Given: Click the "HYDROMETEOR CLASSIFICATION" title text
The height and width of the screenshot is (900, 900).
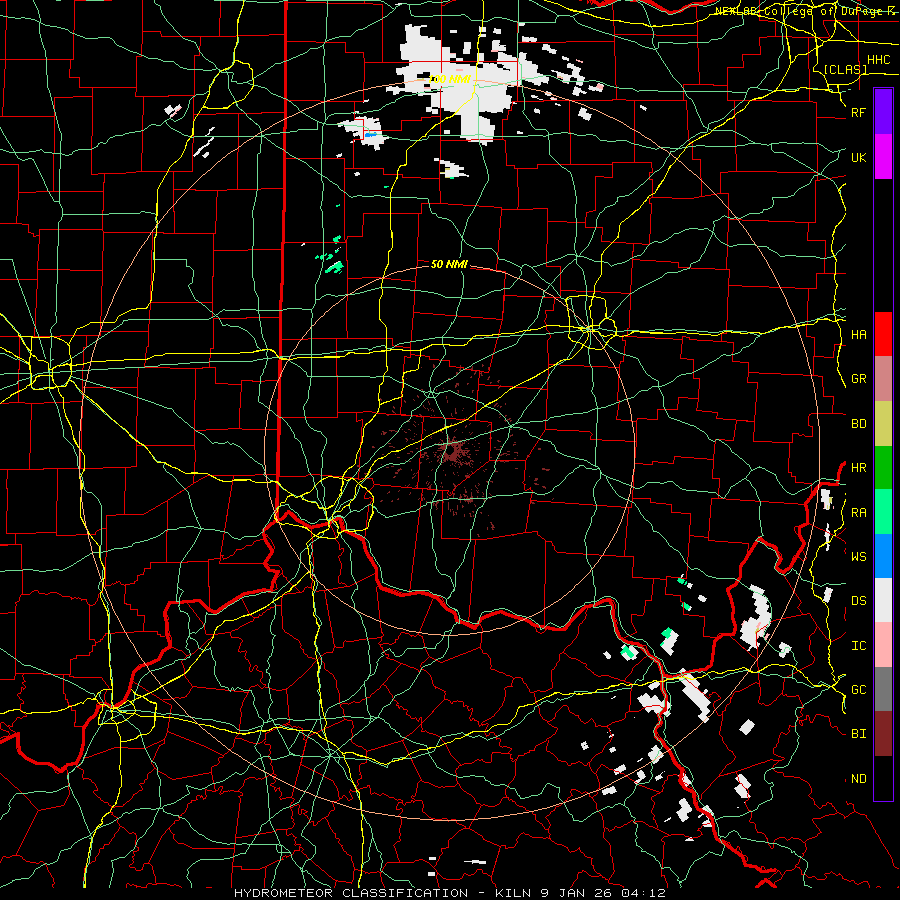Looking at the screenshot, I should [351, 893].
